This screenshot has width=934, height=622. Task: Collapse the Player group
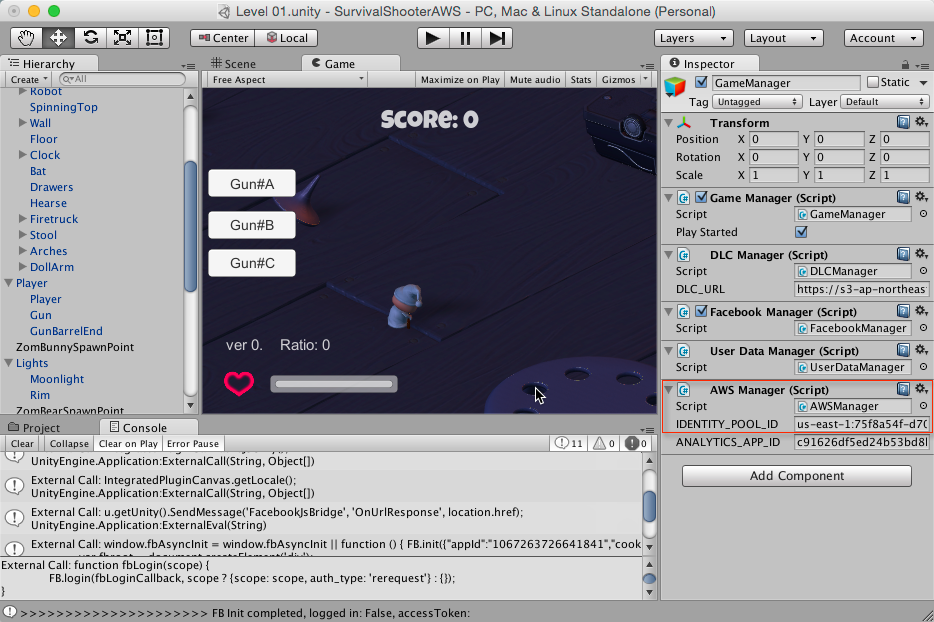coord(8,282)
